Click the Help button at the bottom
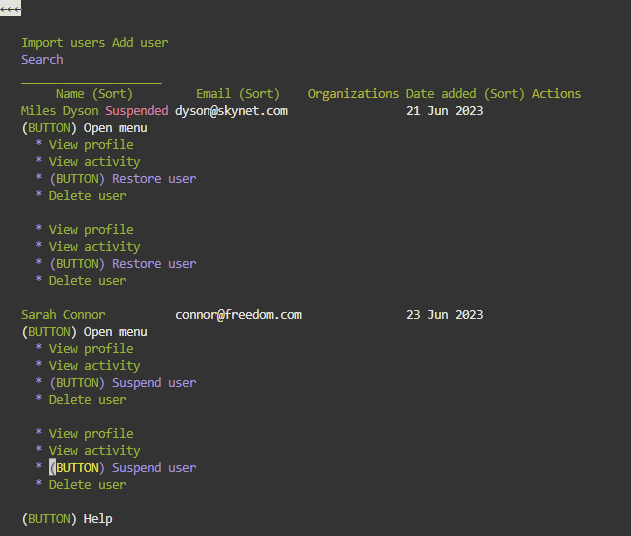This screenshot has width=631, height=536. (x=67, y=519)
